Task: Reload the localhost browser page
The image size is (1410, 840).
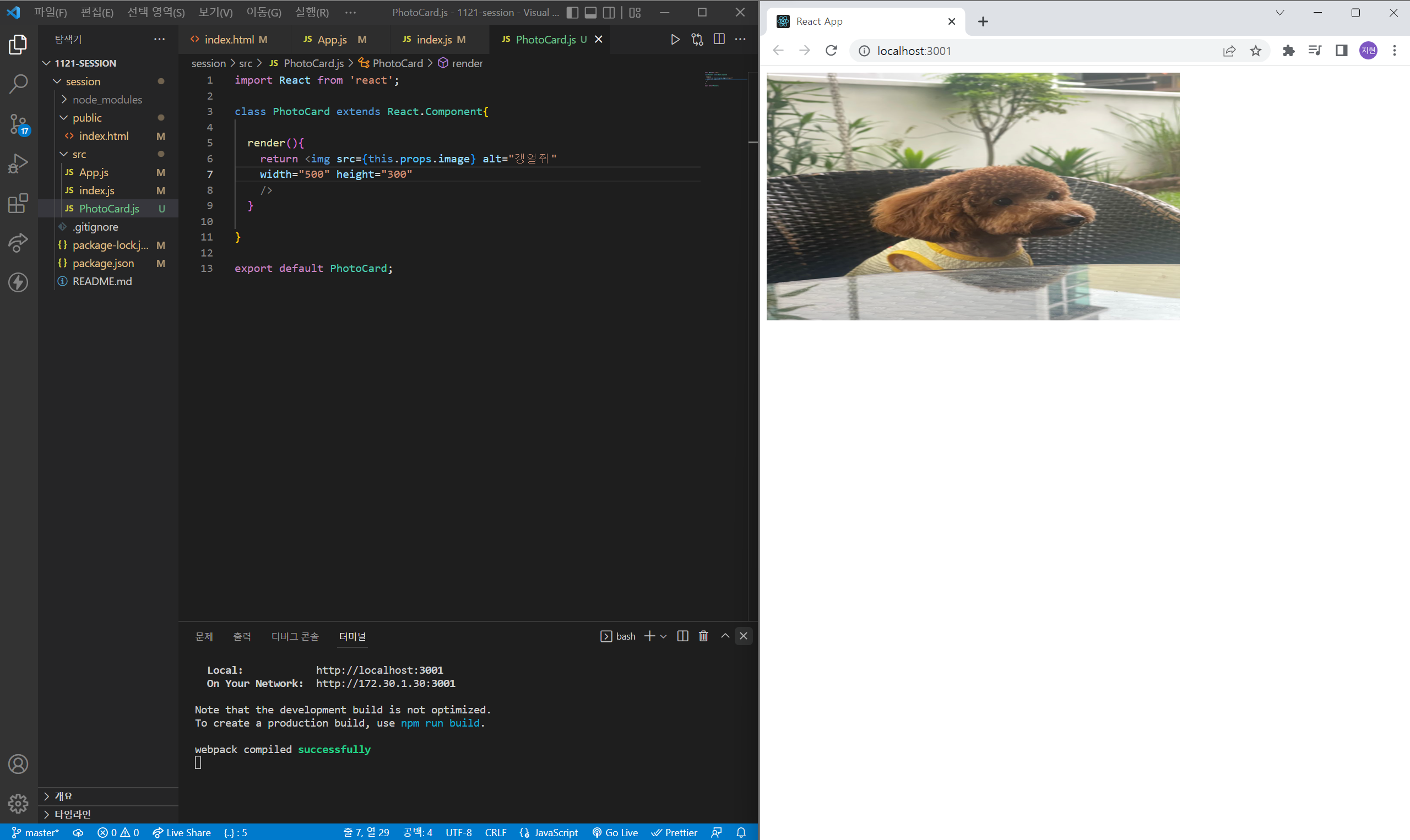Action: pyautogui.click(x=831, y=51)
